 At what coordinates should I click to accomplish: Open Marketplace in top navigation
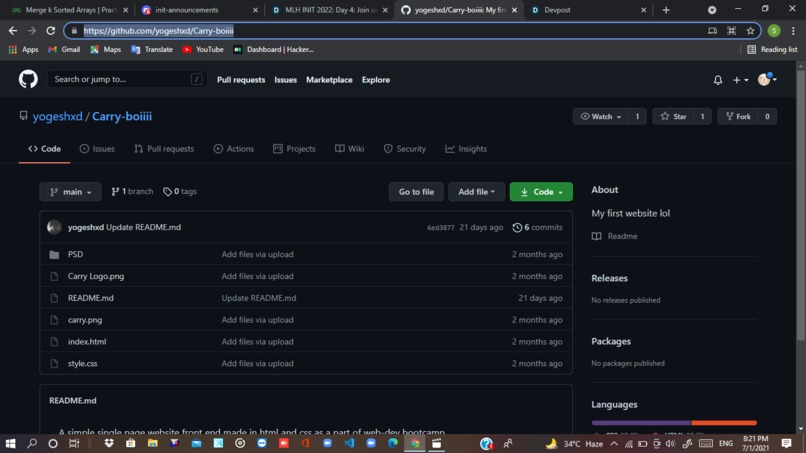329,80
